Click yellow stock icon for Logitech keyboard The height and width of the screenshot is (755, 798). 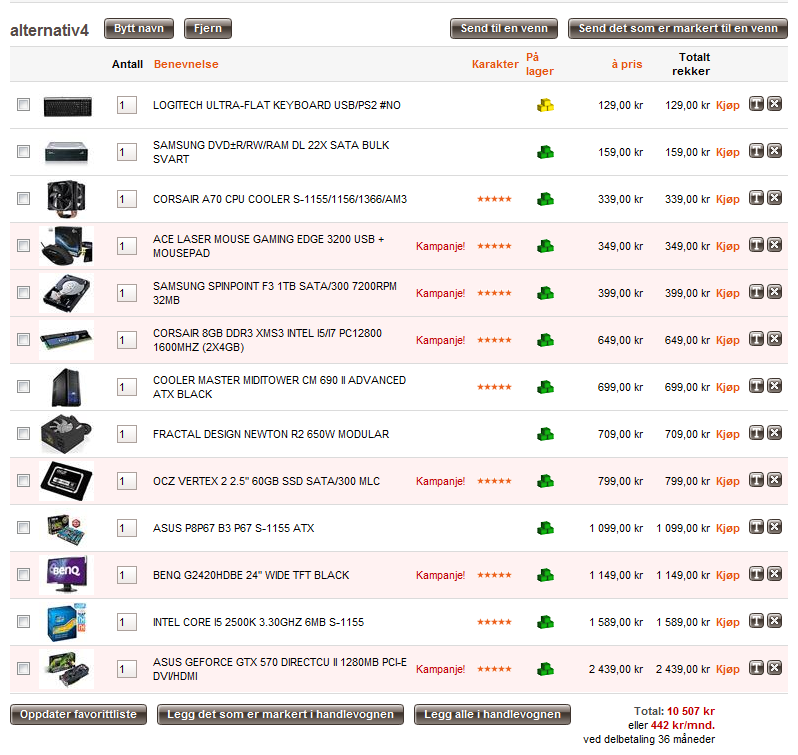[x=545, y=105]
